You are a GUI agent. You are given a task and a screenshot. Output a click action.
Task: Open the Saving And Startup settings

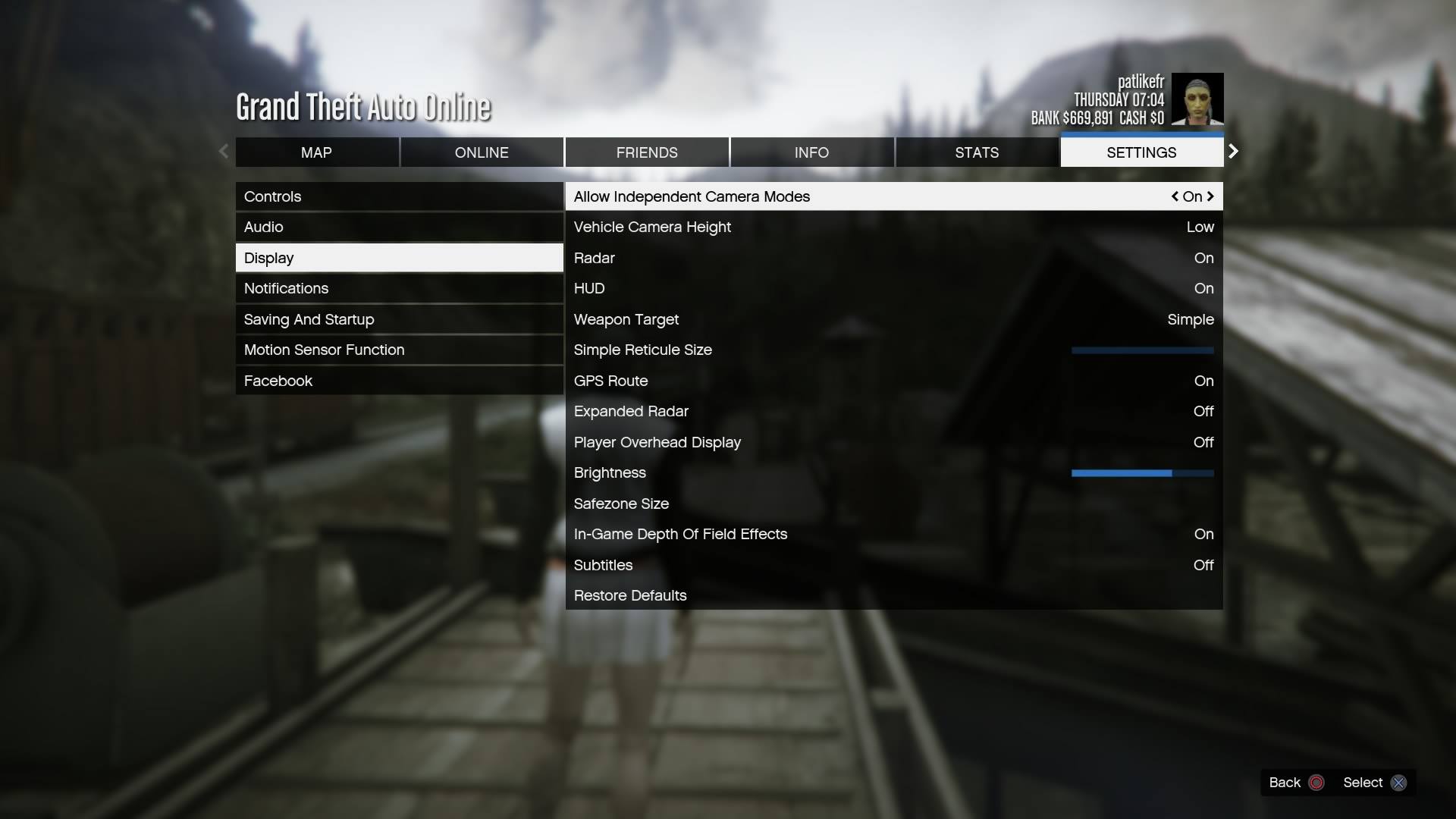click(308, 319)
